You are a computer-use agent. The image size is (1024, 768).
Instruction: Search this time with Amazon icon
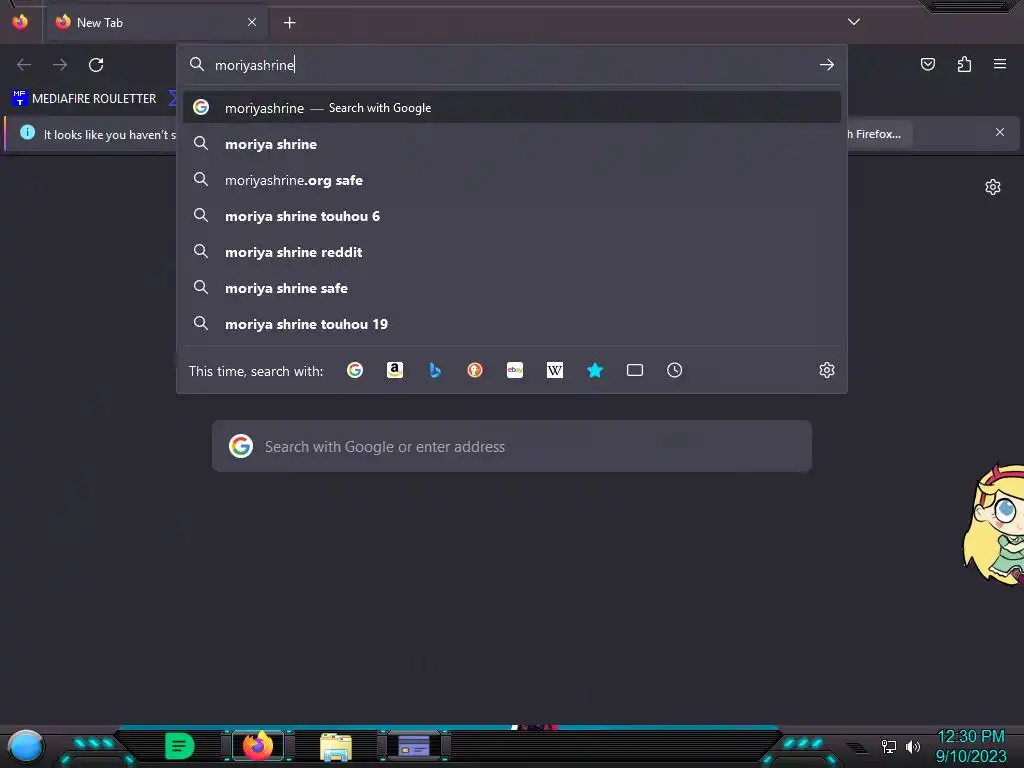pyautogui.click(x=394, y=370)
